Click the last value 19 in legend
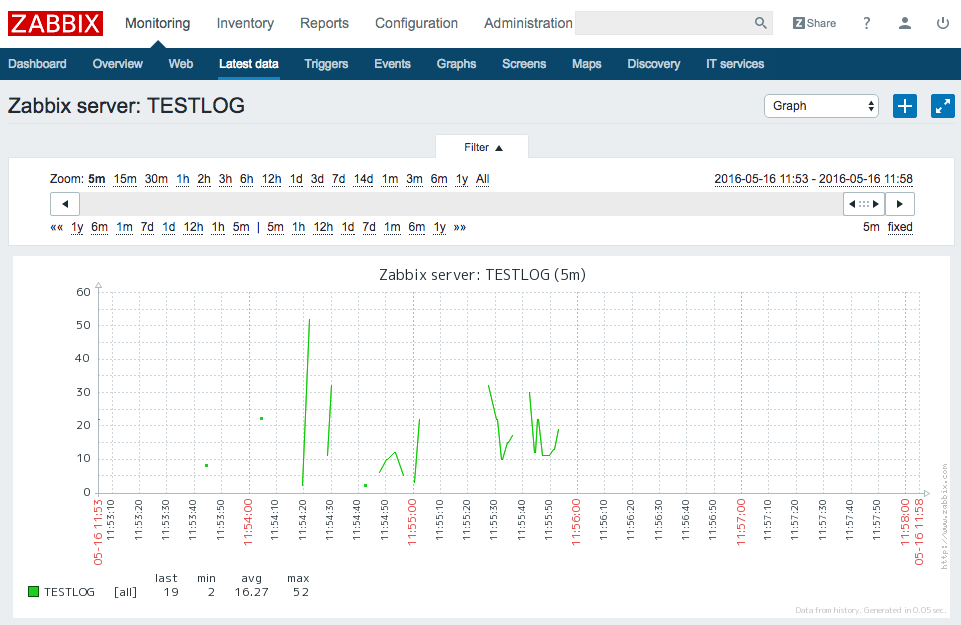 tap(171, 592)
